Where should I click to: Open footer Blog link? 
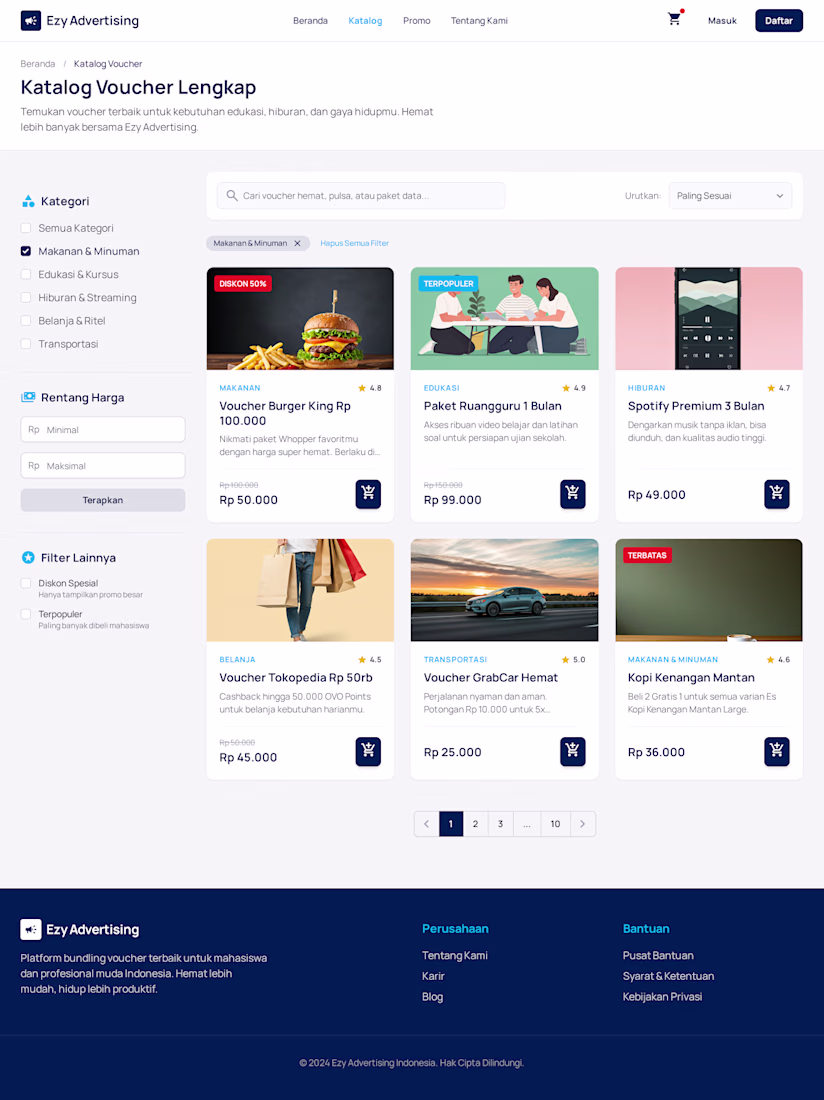tap(432, 997)
